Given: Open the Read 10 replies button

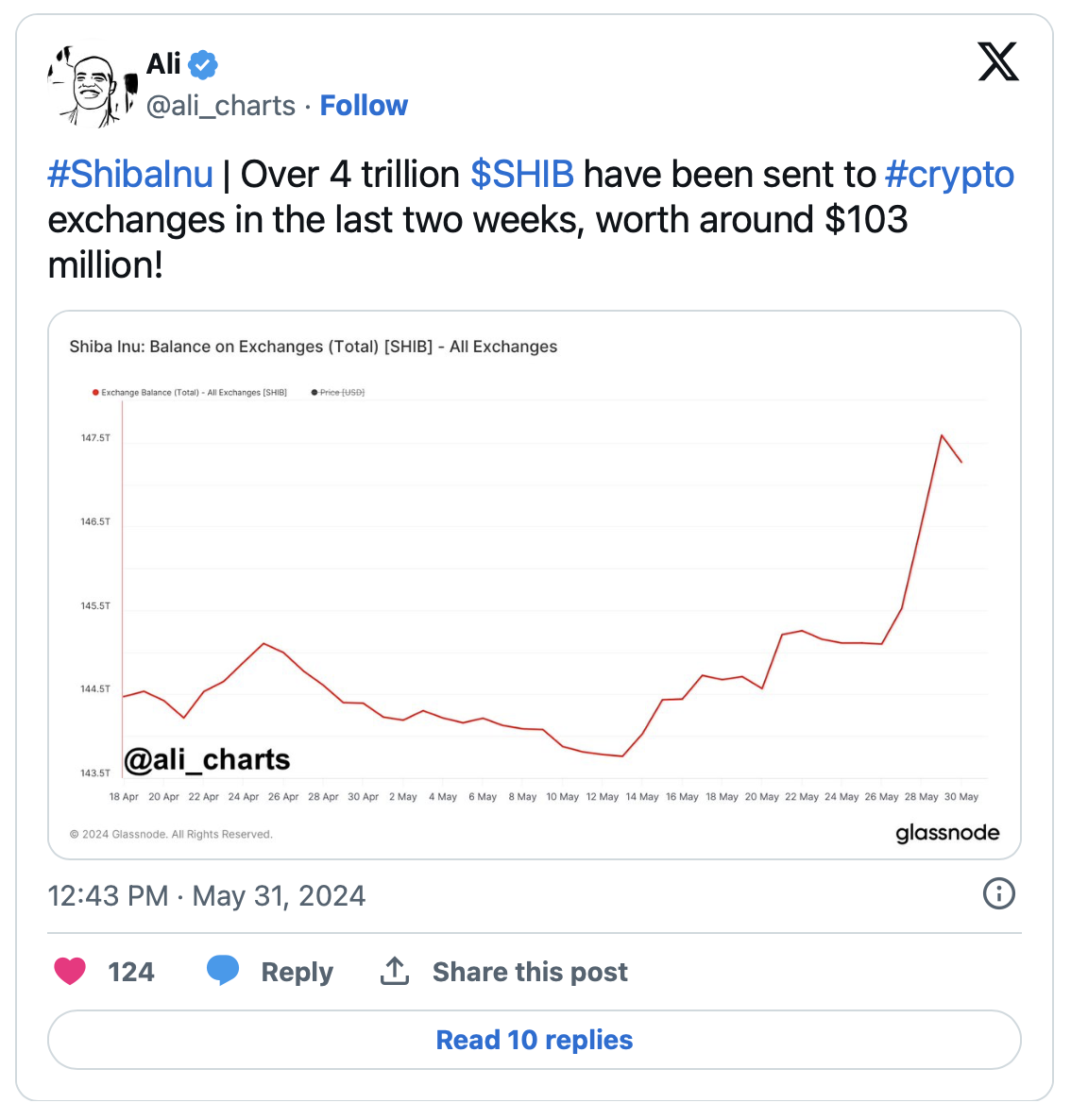Looking at the screenshot, I should (535, 1040).
